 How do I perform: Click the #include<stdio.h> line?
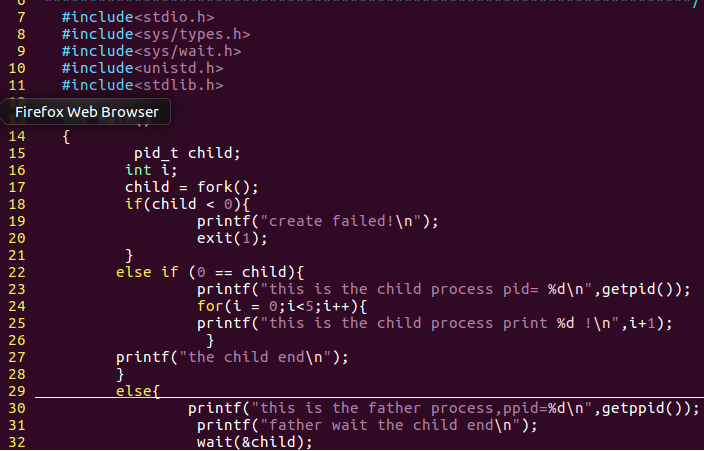(137, 17)
